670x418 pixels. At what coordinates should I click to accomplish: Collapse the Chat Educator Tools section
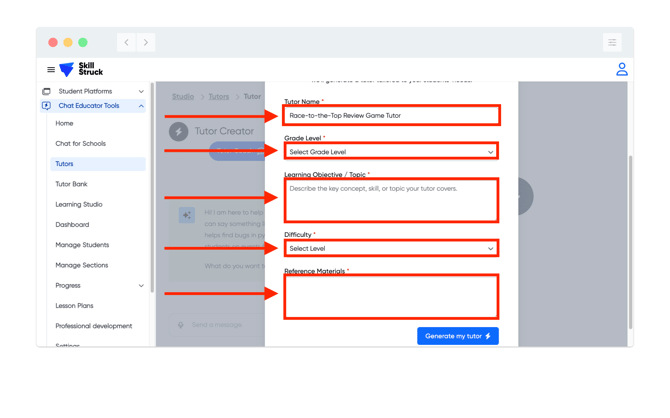141,106
